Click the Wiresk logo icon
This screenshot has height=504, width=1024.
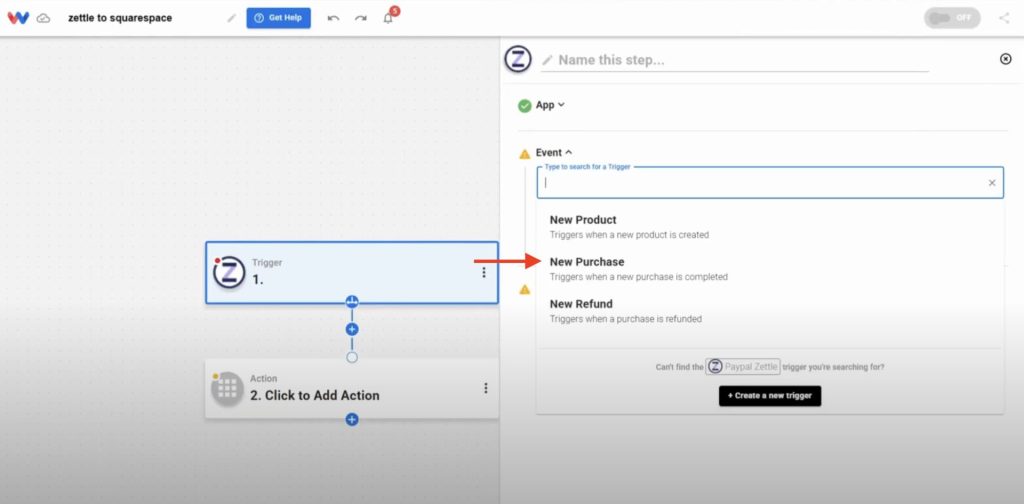18,18
